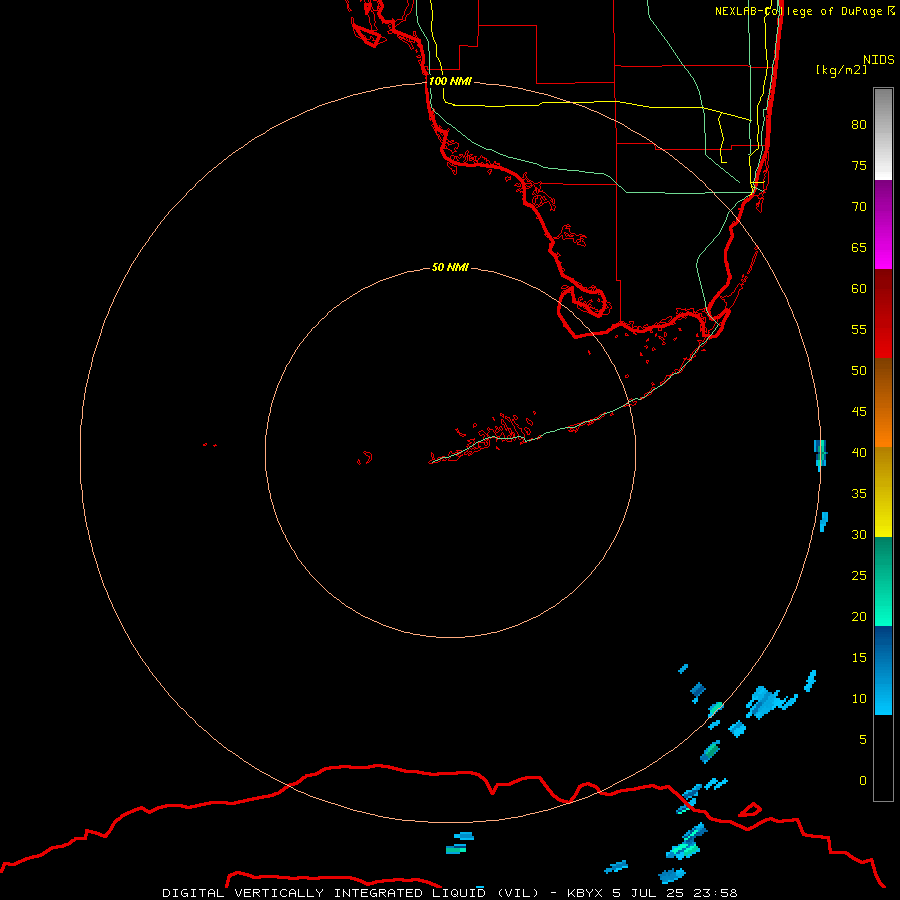Screen dimensions: 900x900
Task: Click the 40 value on the color scale
Action: (x=859, y=453)
